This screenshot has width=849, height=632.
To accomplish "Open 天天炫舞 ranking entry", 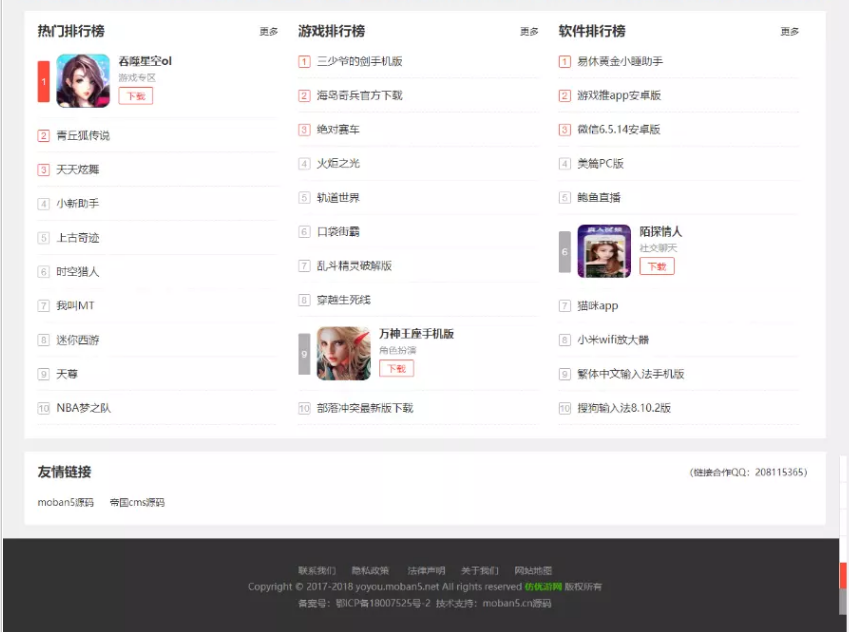I will coord(77,170).
